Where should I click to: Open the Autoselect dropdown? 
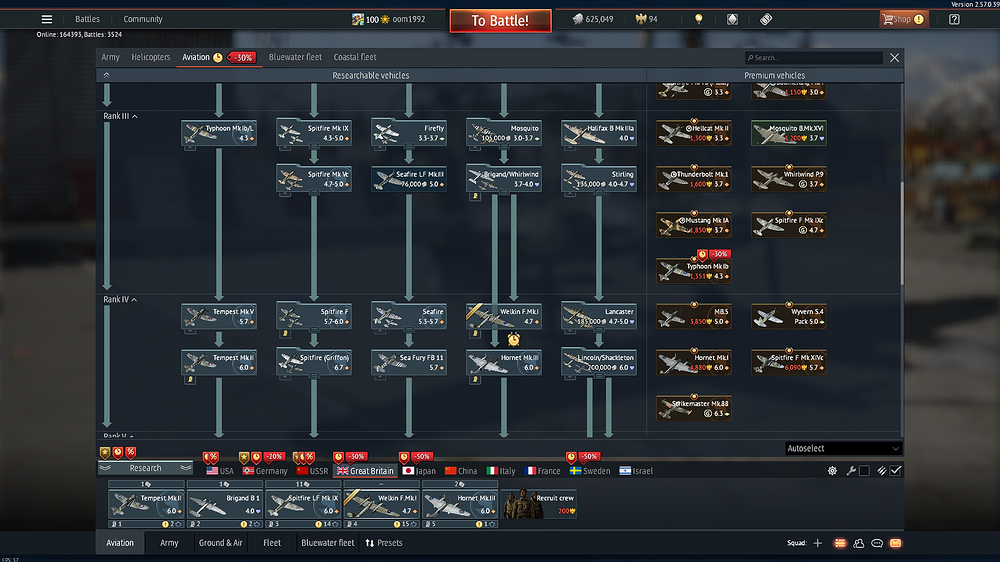[x=843, y=448]
